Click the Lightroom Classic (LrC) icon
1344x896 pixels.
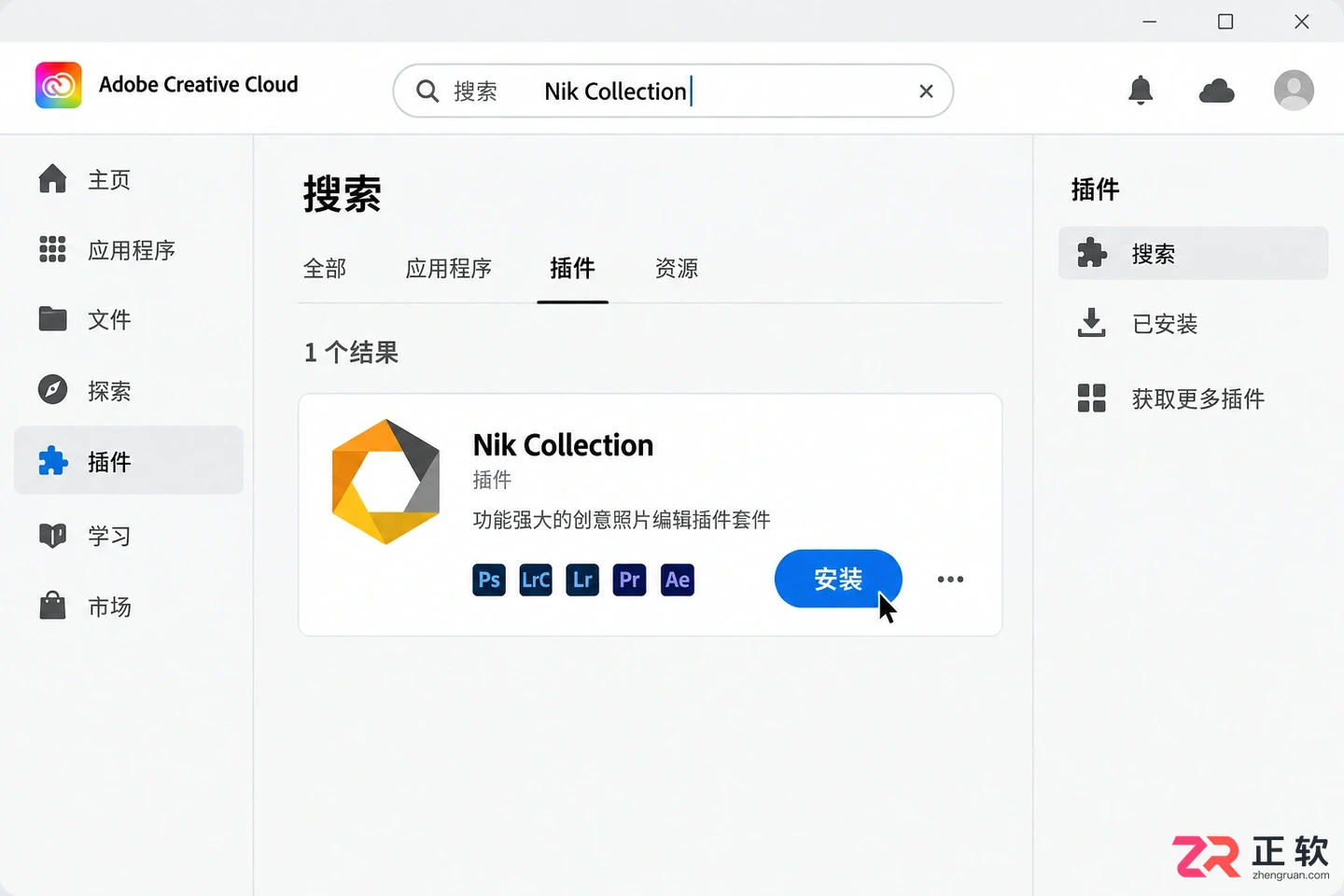(536, 580)
